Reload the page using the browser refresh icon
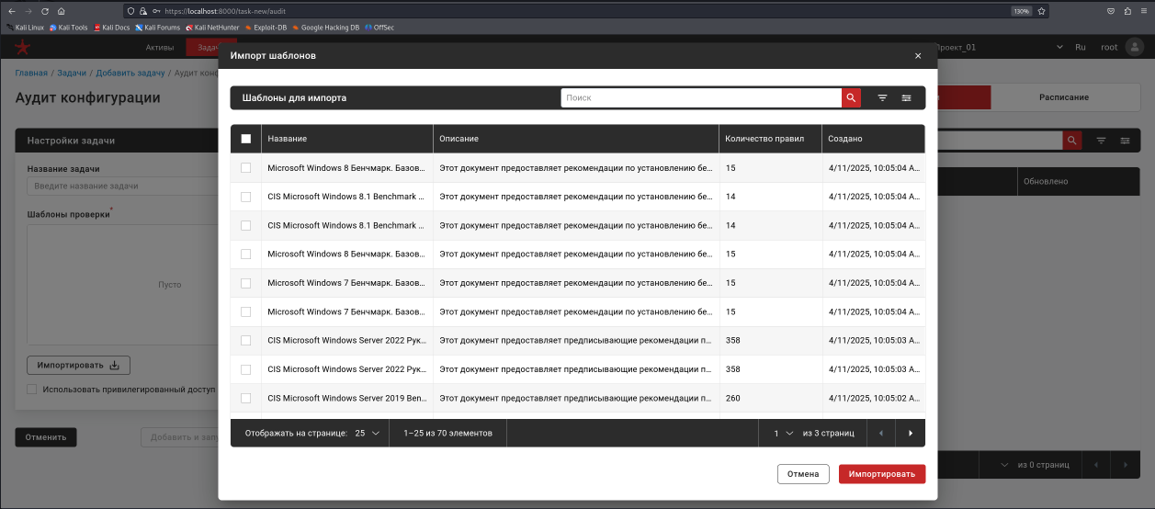 pyautogui.click(x=45, y=11)
